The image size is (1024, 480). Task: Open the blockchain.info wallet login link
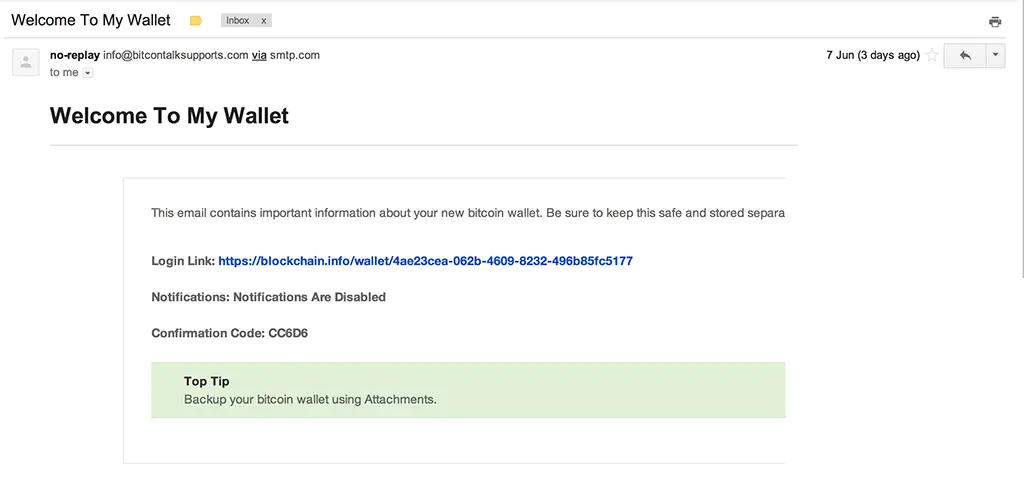(425, 261)
